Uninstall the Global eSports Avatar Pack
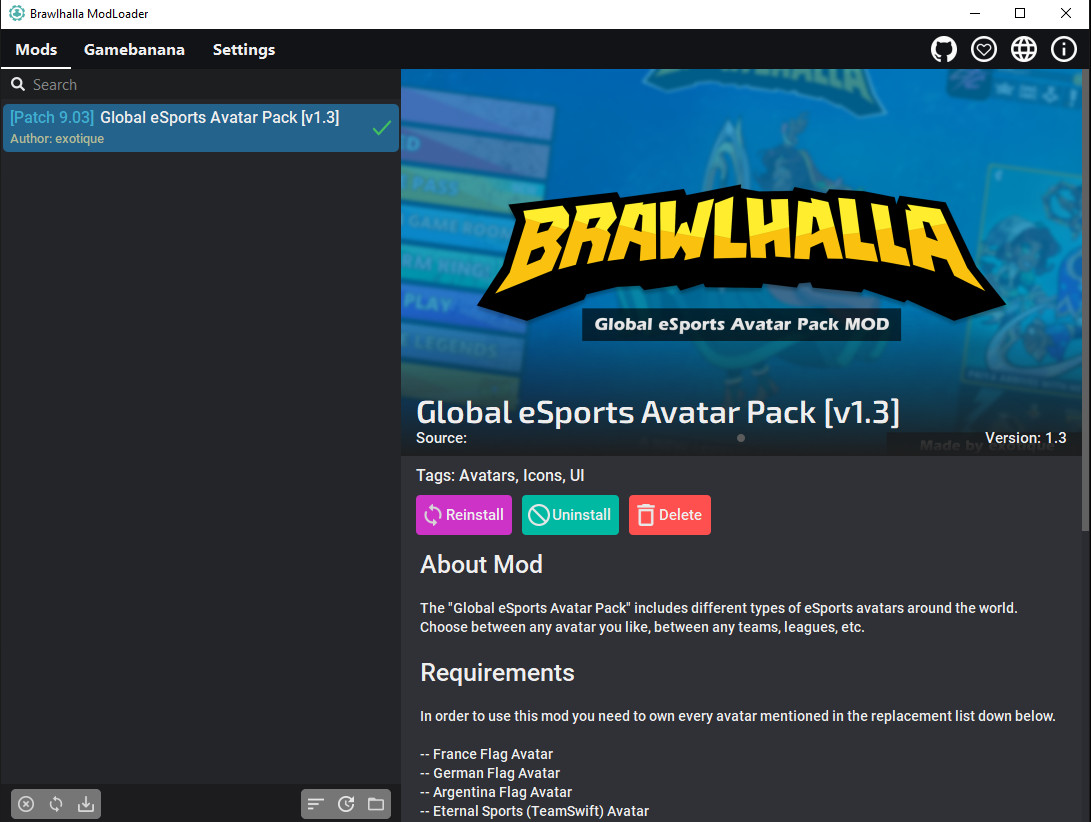 pos(570,514)
